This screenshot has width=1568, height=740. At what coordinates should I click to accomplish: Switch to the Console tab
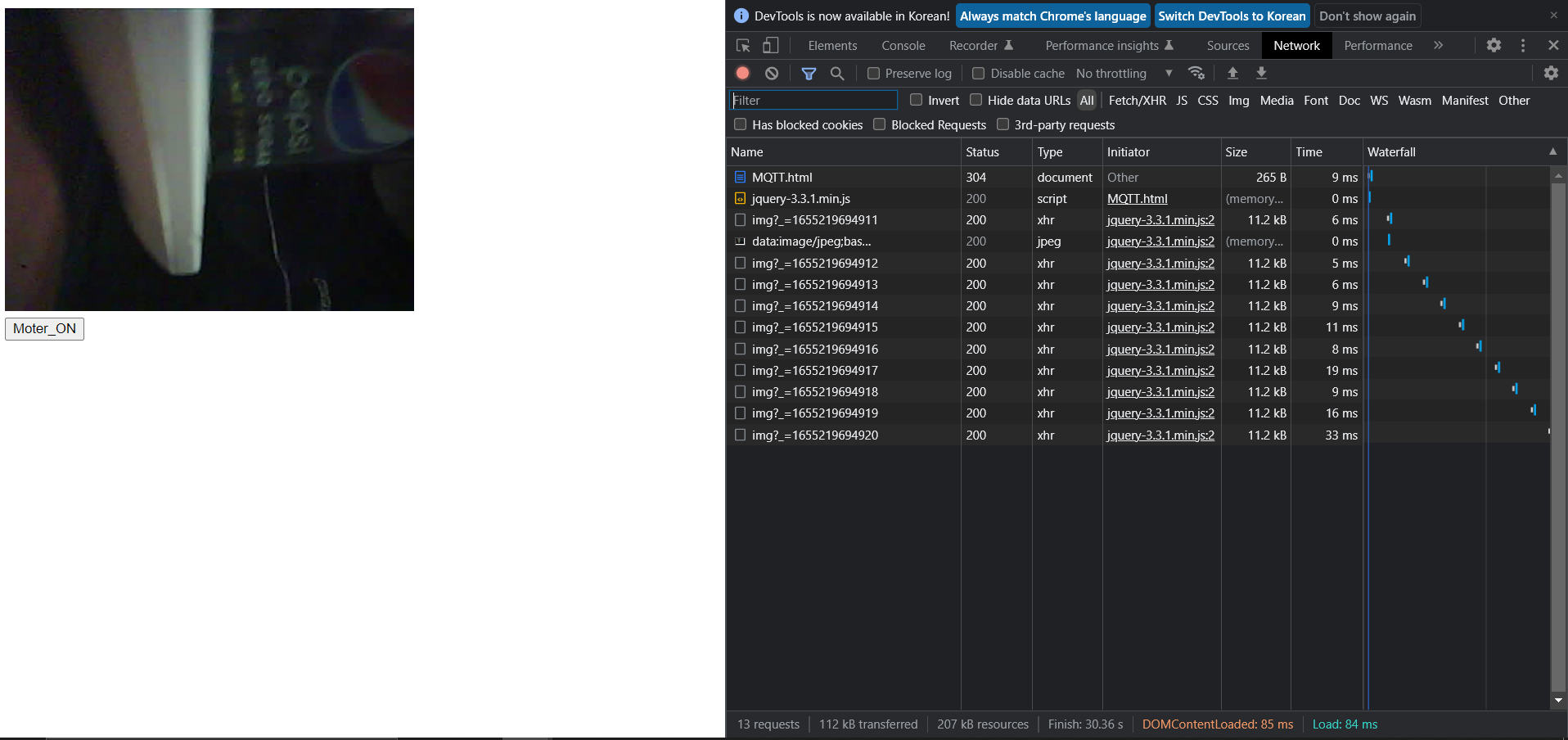(903, 46)
